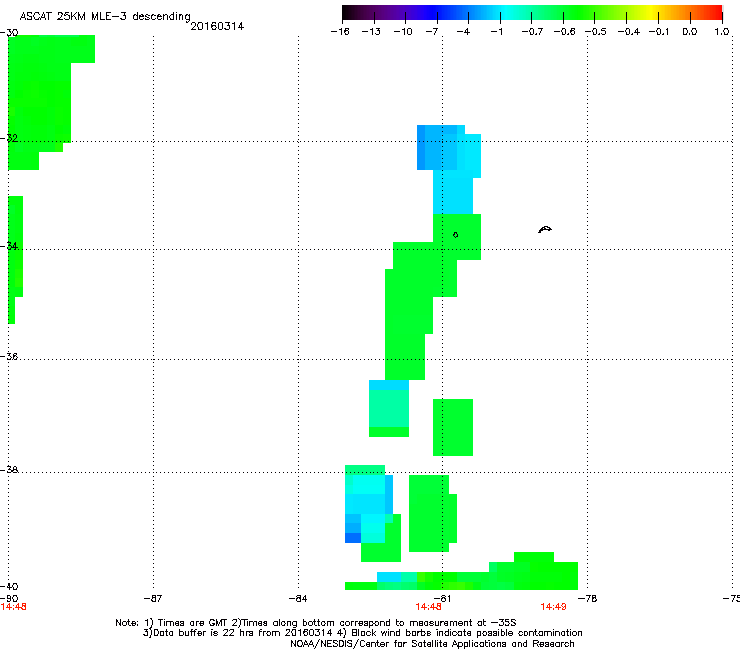Click the title text 'ASCAT 25KM MLE-3 descending'
This screenshot has height=650, width=740.
point(105,17)
